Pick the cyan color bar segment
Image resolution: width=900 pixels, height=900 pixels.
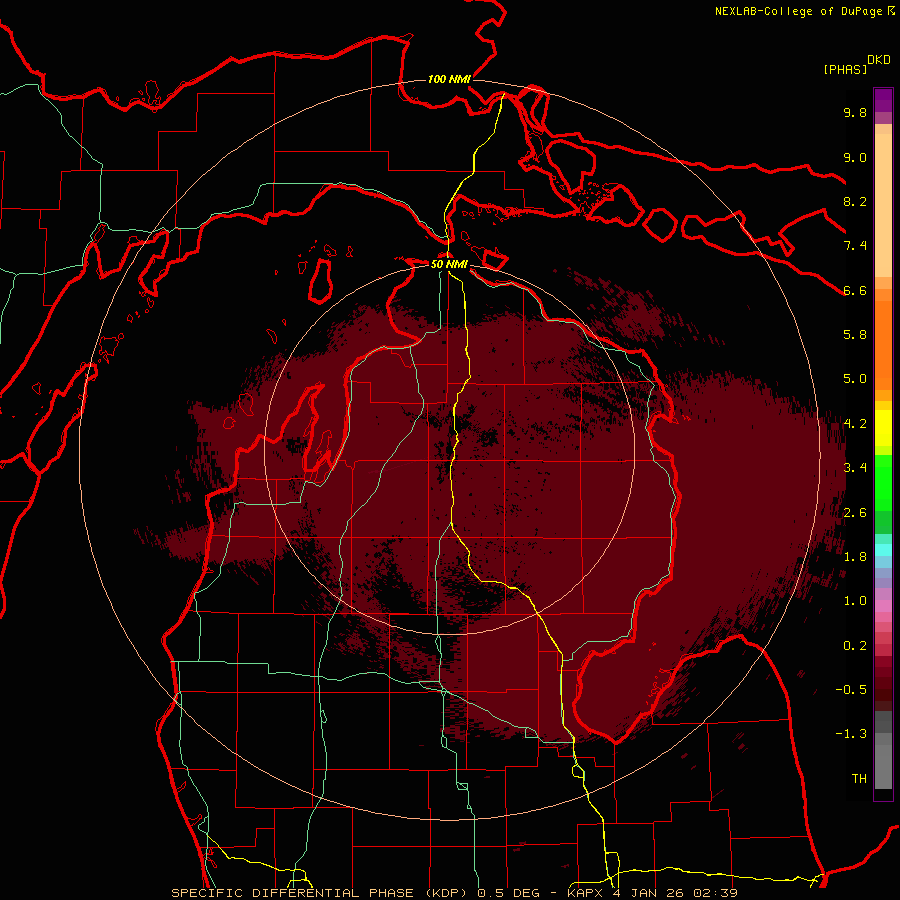(x=883, y=550)
